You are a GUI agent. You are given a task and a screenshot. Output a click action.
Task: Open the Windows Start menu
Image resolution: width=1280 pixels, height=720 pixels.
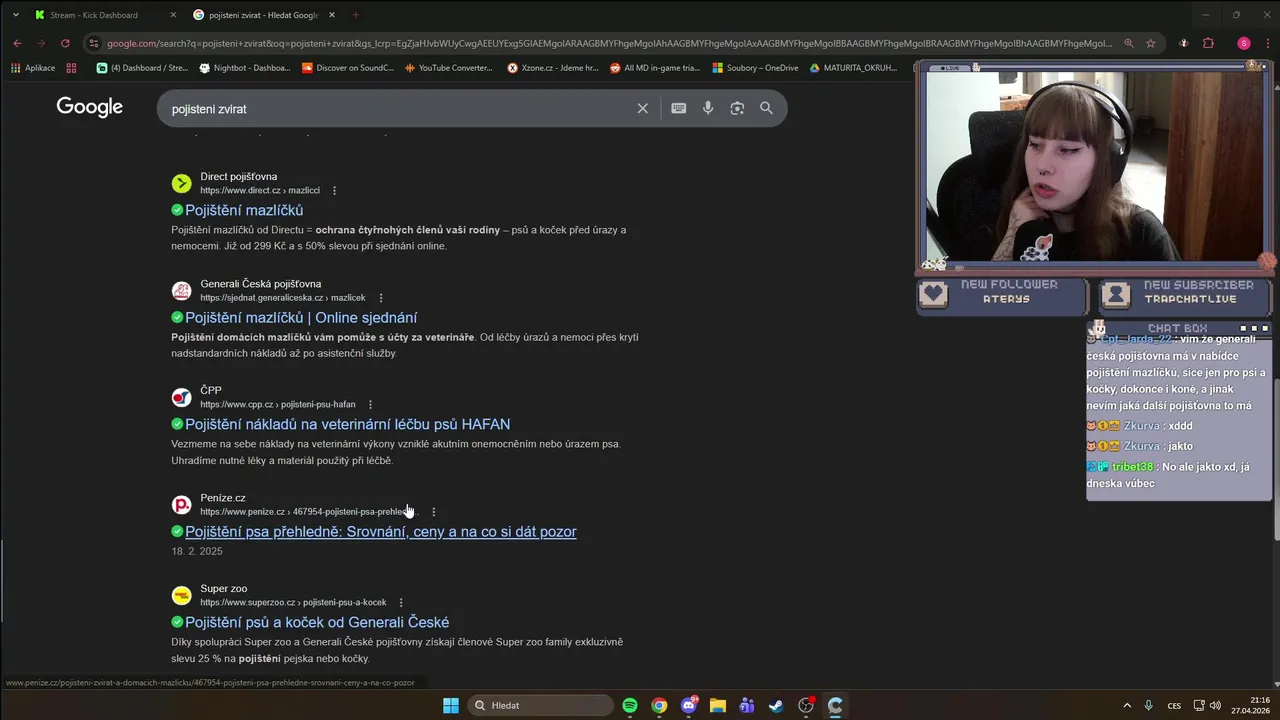[451, 705]
